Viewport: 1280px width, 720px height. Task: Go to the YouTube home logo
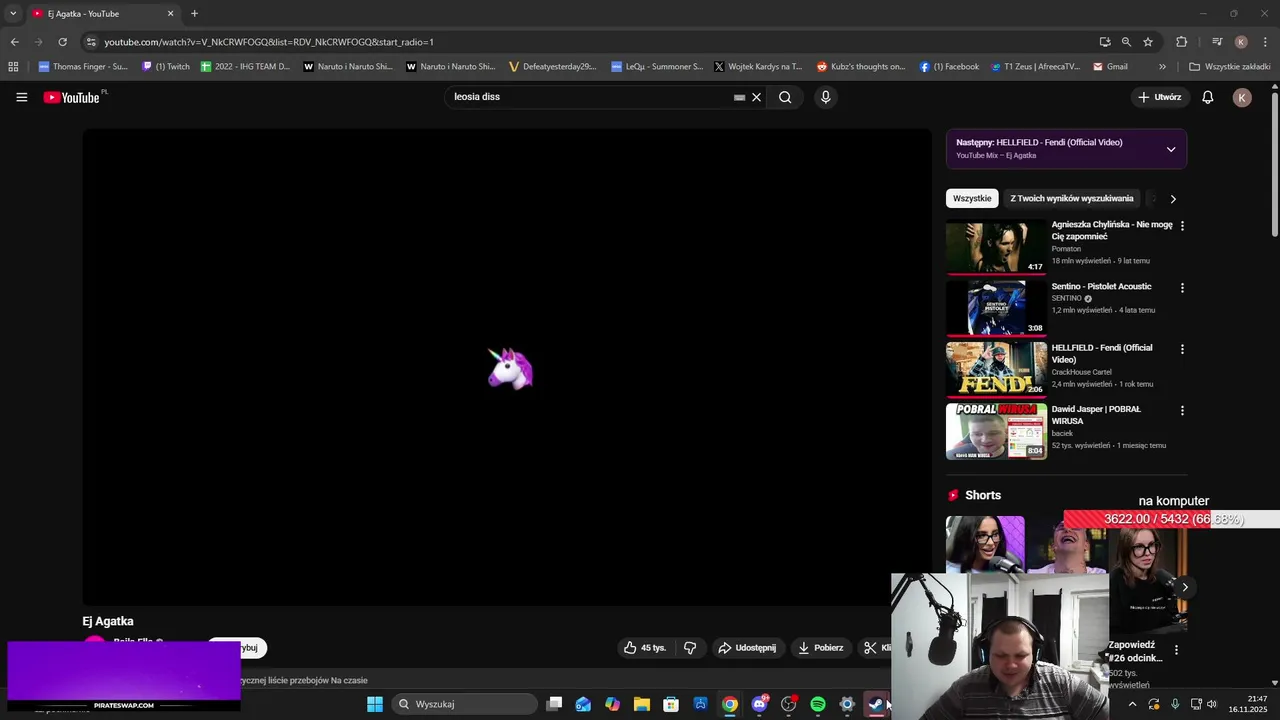(x=72, y=97)
